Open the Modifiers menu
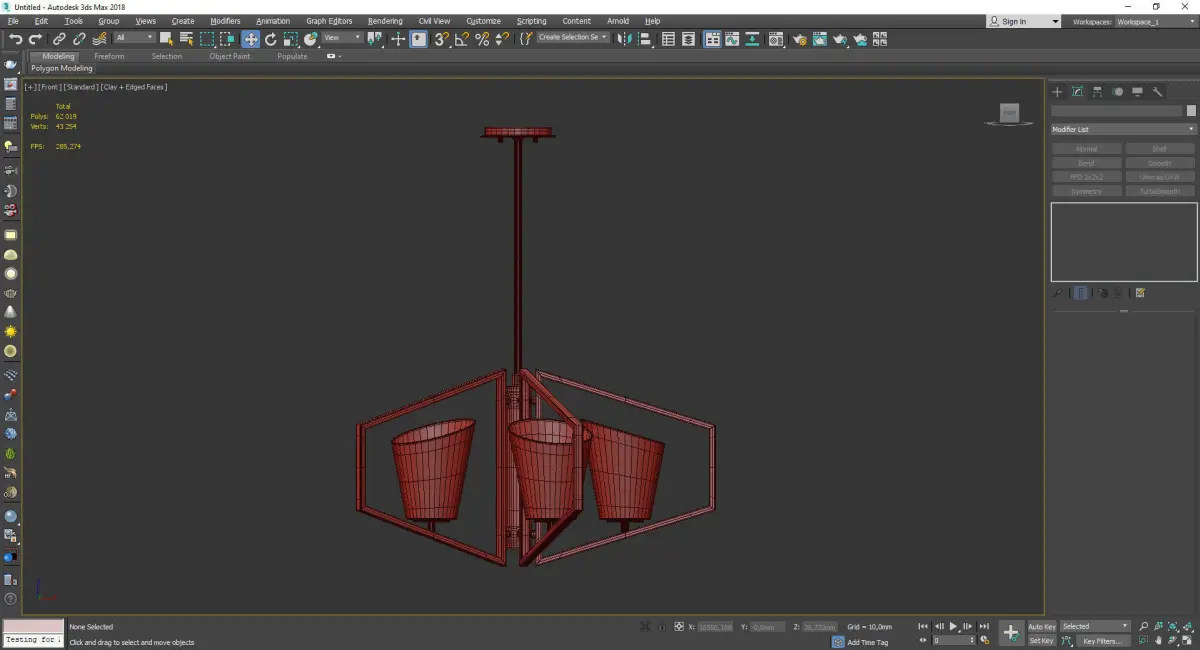This screenshot has height=650, width=1200. (x=225, y=21)
